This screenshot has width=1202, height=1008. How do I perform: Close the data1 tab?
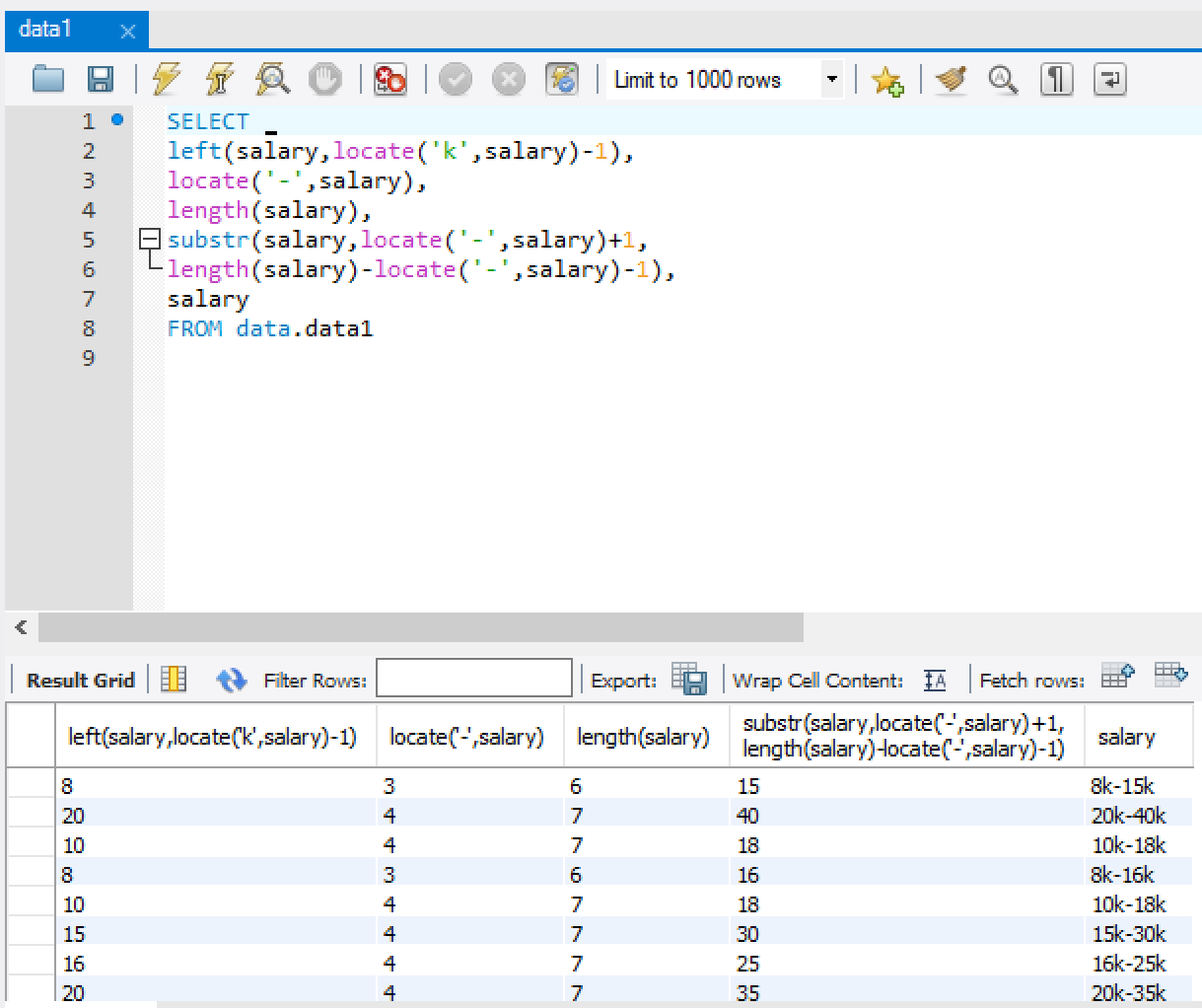127,32
